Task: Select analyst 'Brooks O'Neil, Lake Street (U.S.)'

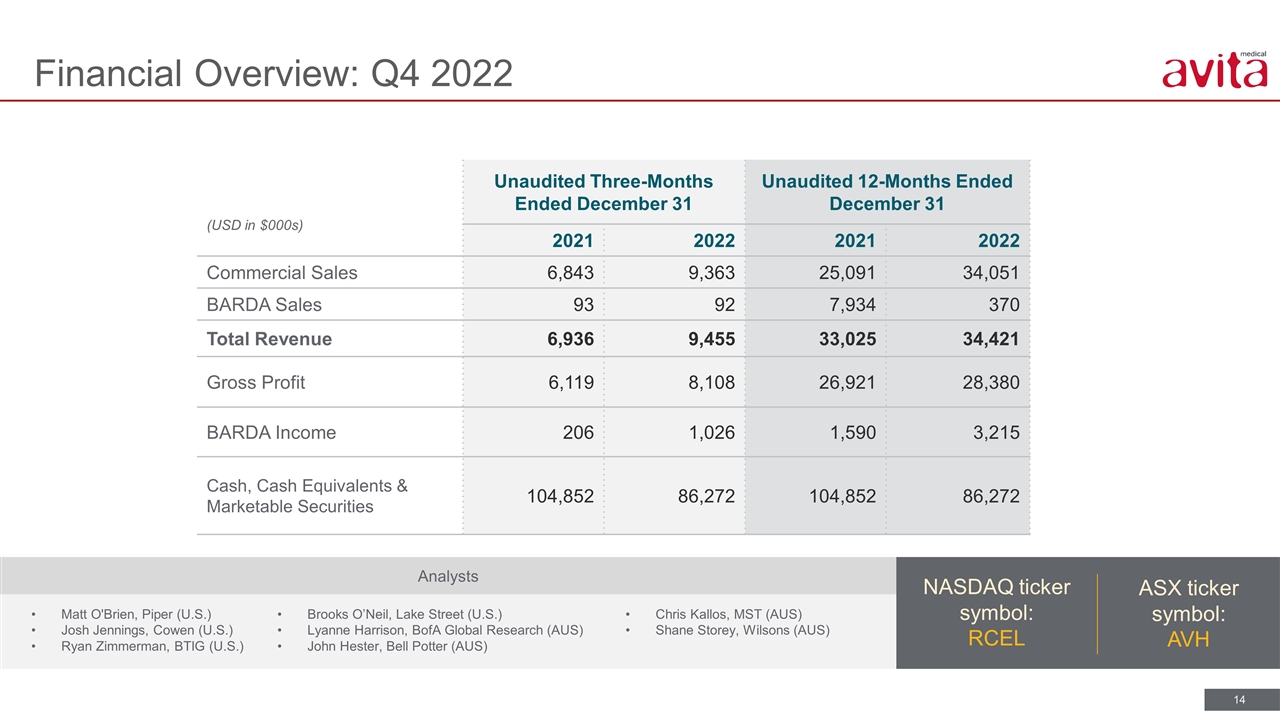Action: (x=404, y=614)
